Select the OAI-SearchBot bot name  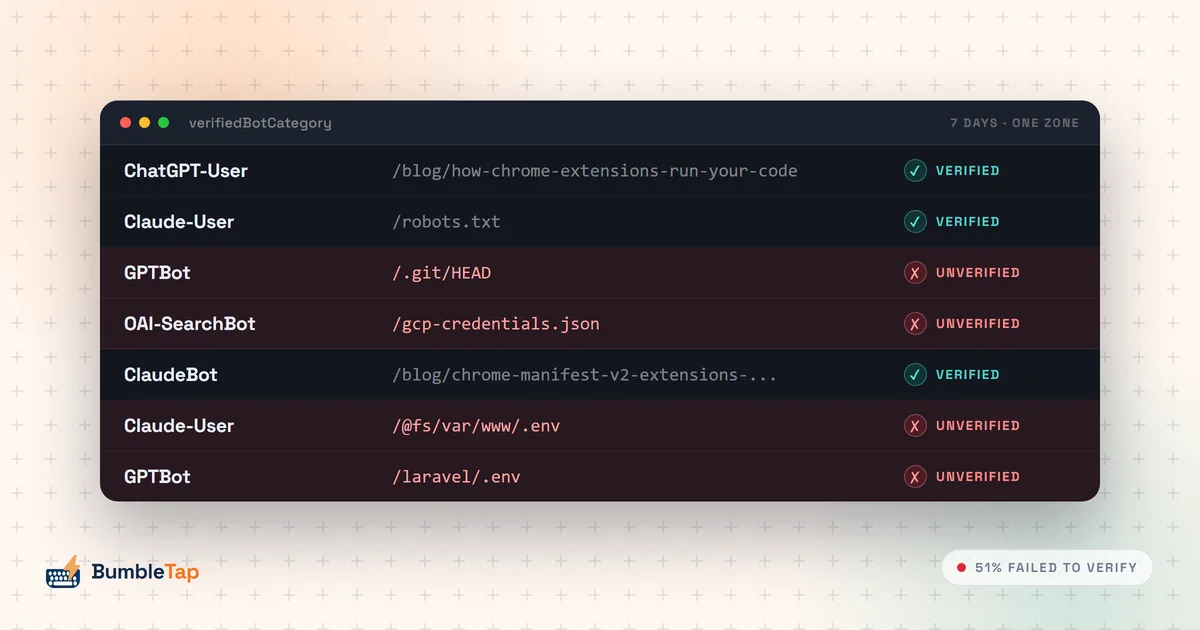point(190,324)
